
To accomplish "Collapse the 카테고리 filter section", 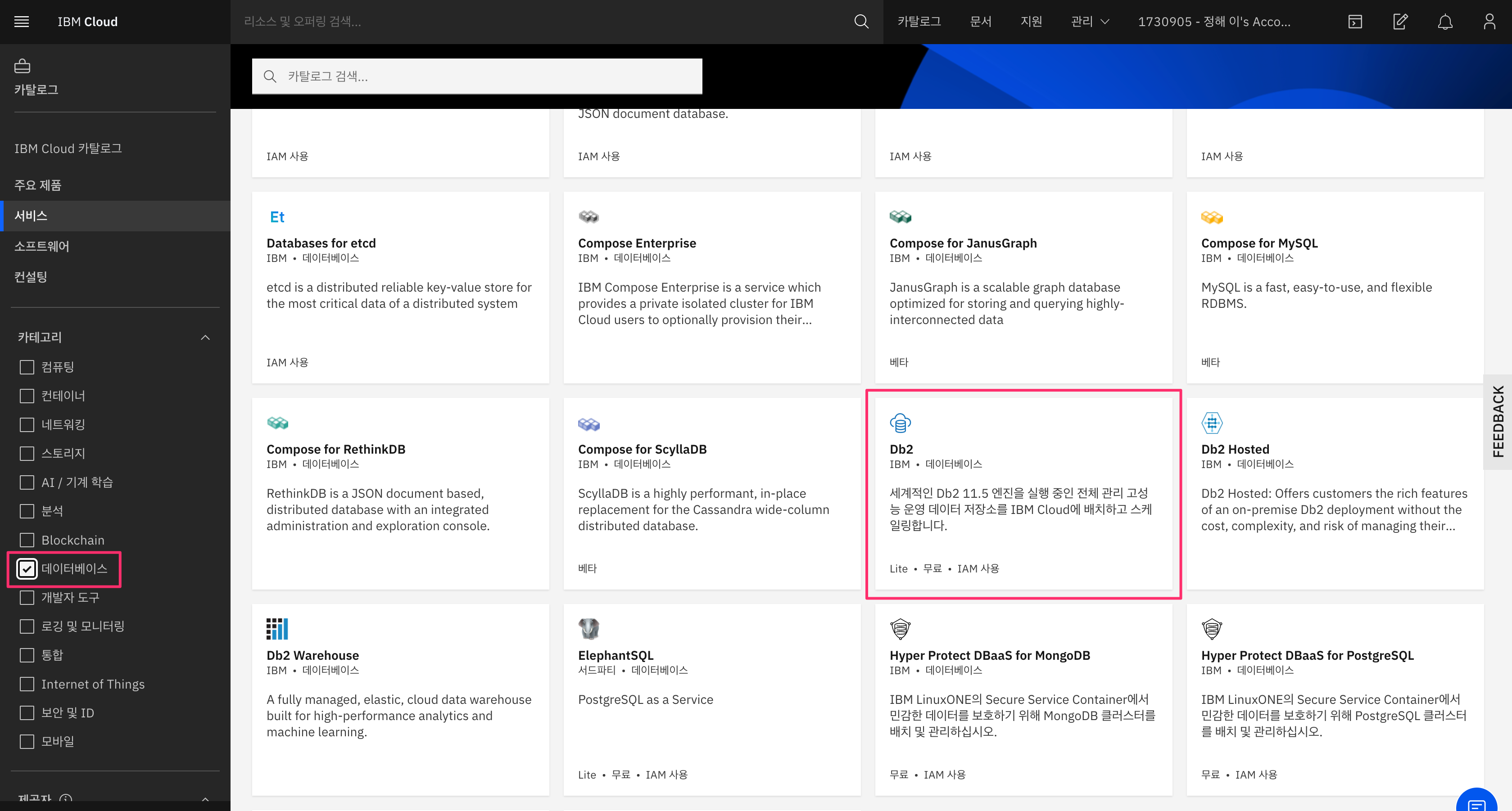I will [x=205, y=338].
